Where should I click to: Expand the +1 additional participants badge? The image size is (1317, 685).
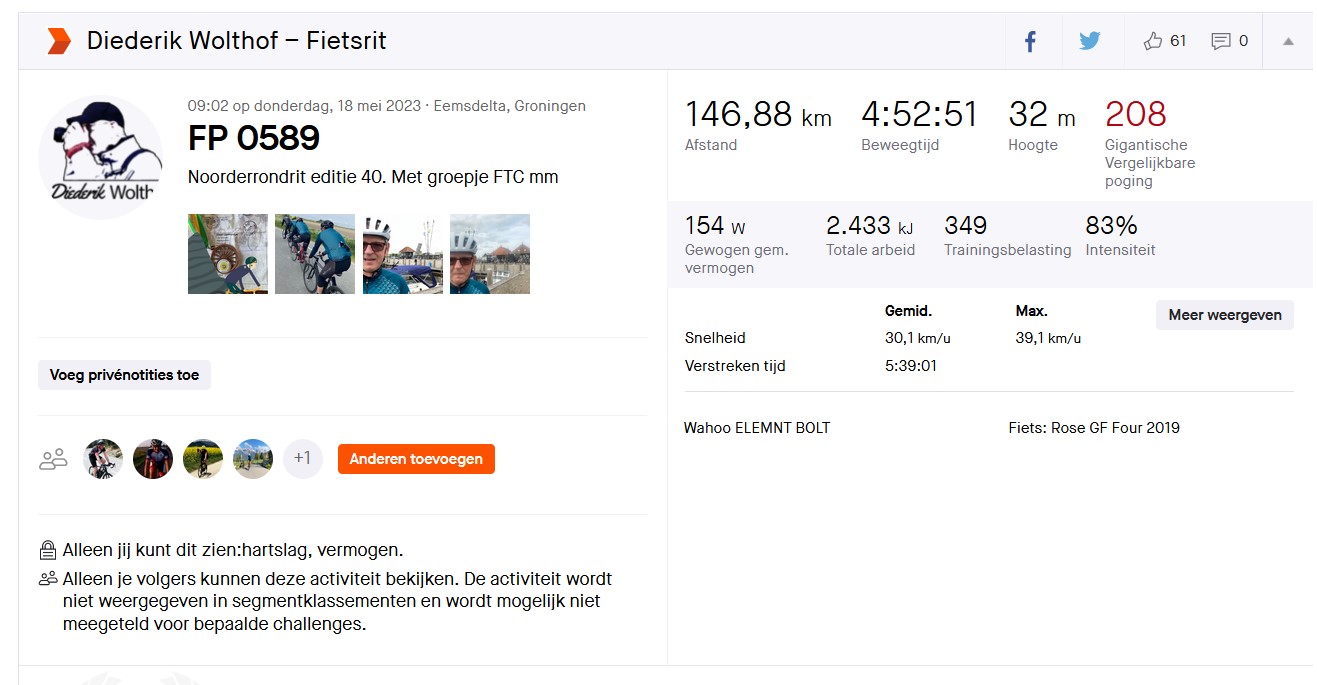[303, 459]
